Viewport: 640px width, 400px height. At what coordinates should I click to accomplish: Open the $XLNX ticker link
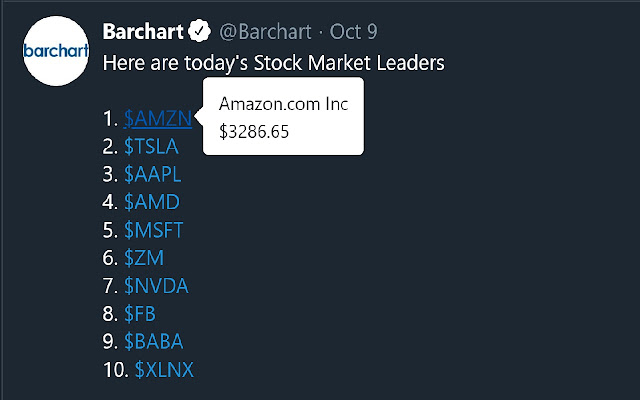(x=164, y=370)
